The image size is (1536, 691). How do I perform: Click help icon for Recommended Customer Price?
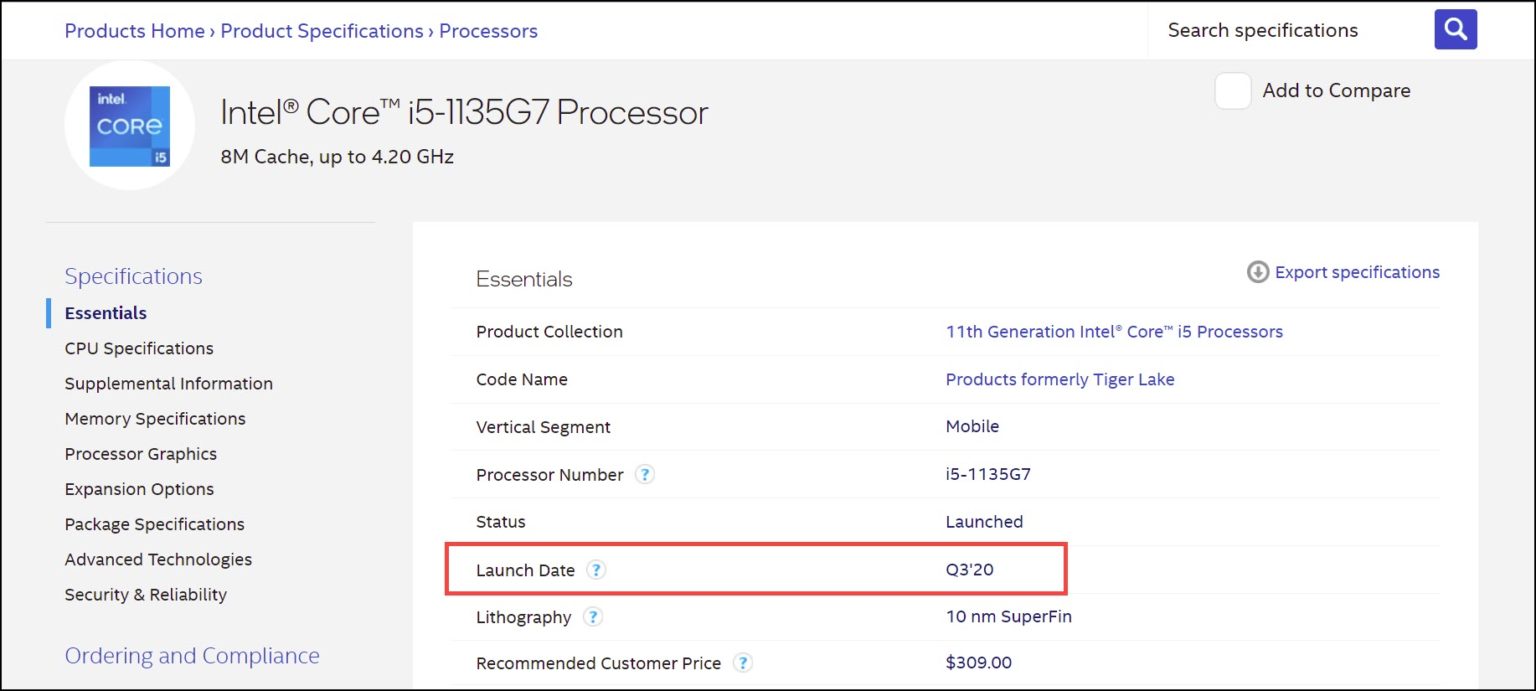click(742, 663)
